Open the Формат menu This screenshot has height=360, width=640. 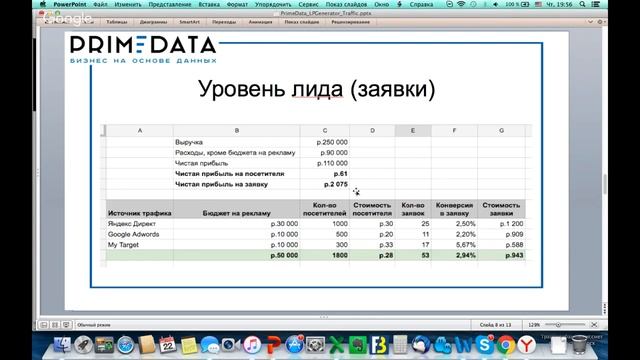[x=237, y=4]
